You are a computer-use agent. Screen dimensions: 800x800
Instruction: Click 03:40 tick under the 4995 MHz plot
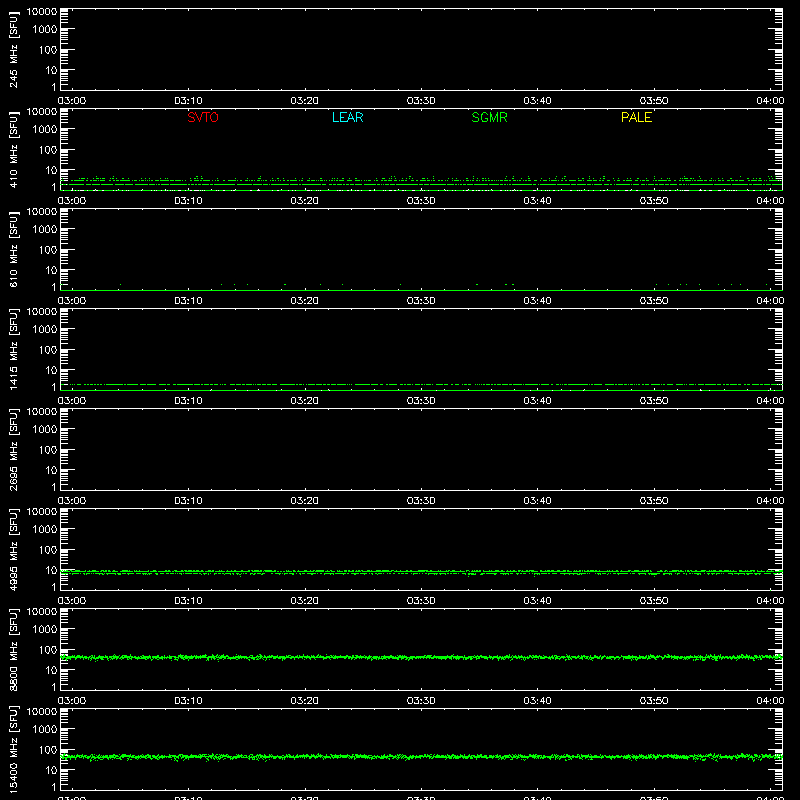tap(537, 601)
